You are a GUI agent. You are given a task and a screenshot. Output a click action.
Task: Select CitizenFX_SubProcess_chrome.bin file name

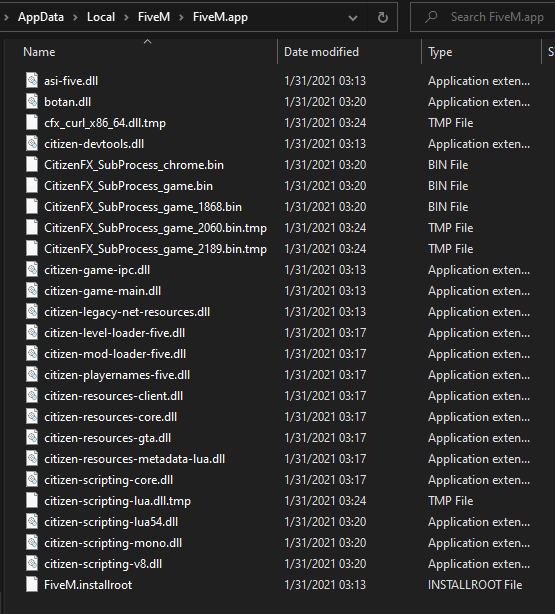coord(134,165)
